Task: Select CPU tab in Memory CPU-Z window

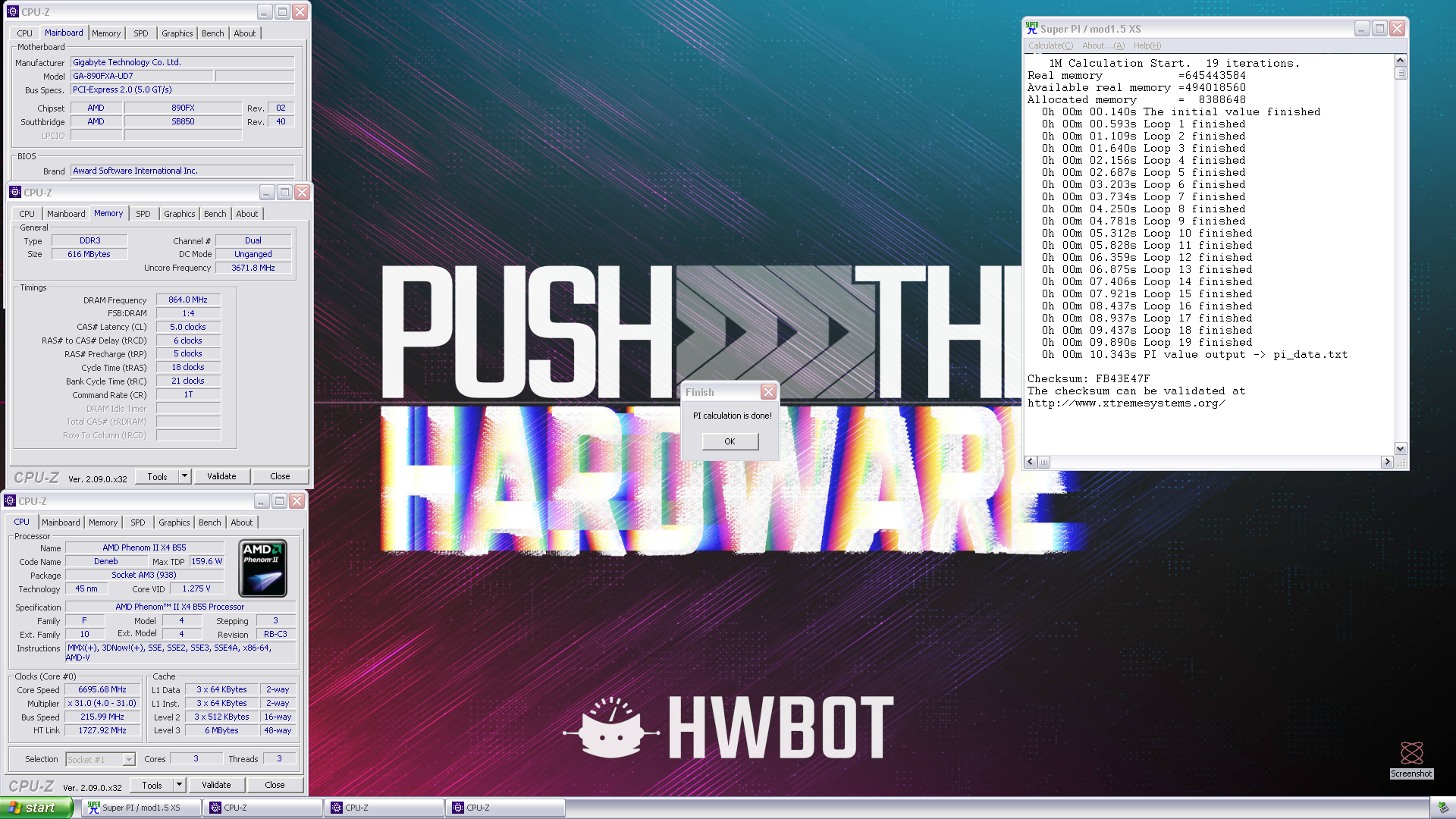Action: tap(27, 214)
